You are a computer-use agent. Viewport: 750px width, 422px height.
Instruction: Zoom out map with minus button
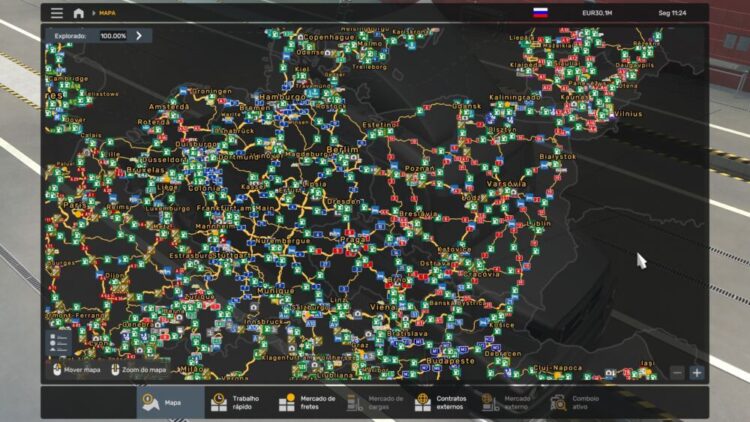click(x=677, y=373)
